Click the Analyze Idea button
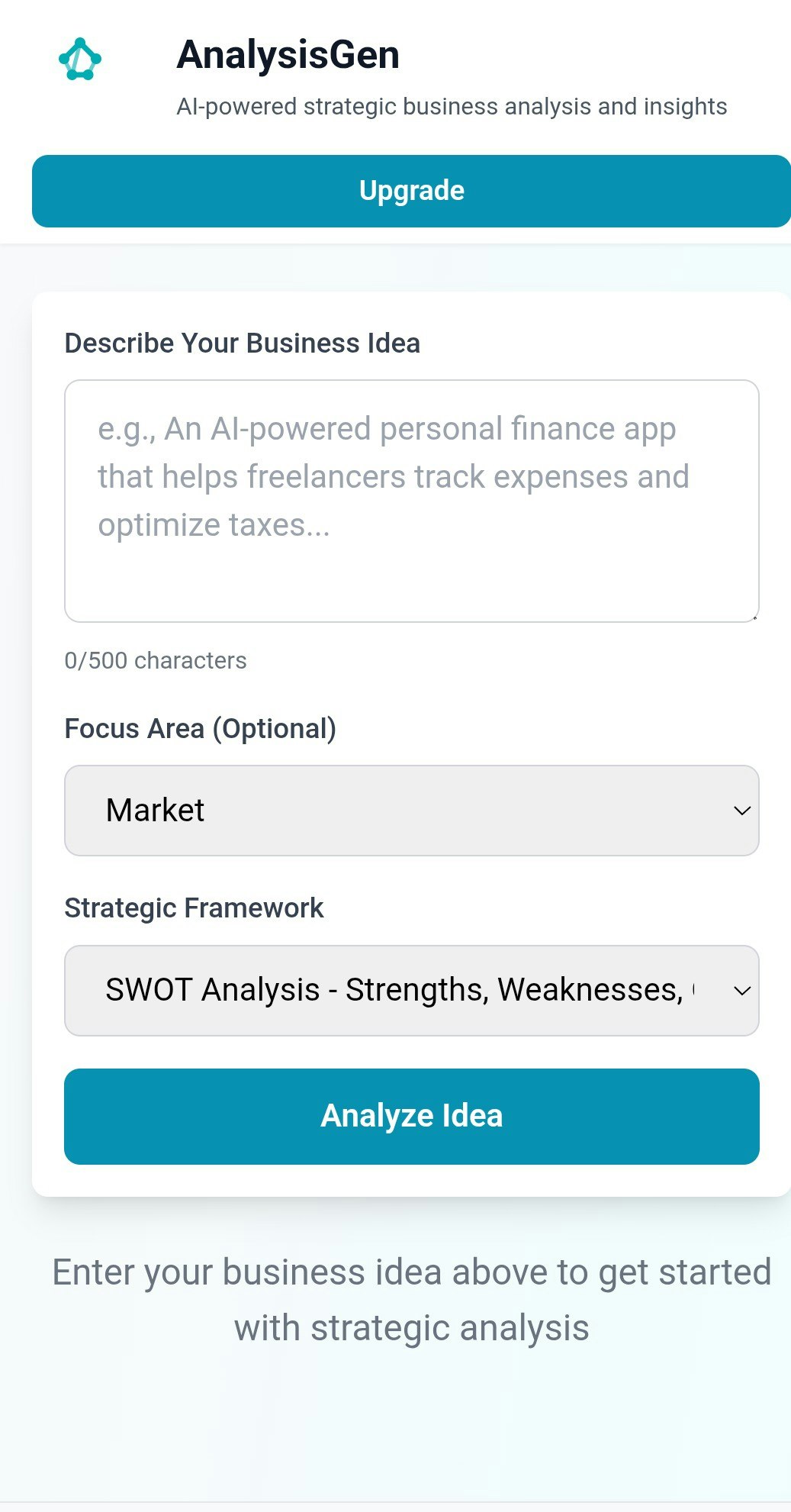Image resolution: width=791 pixels, height=1512 pixels. pos(412,1116)
